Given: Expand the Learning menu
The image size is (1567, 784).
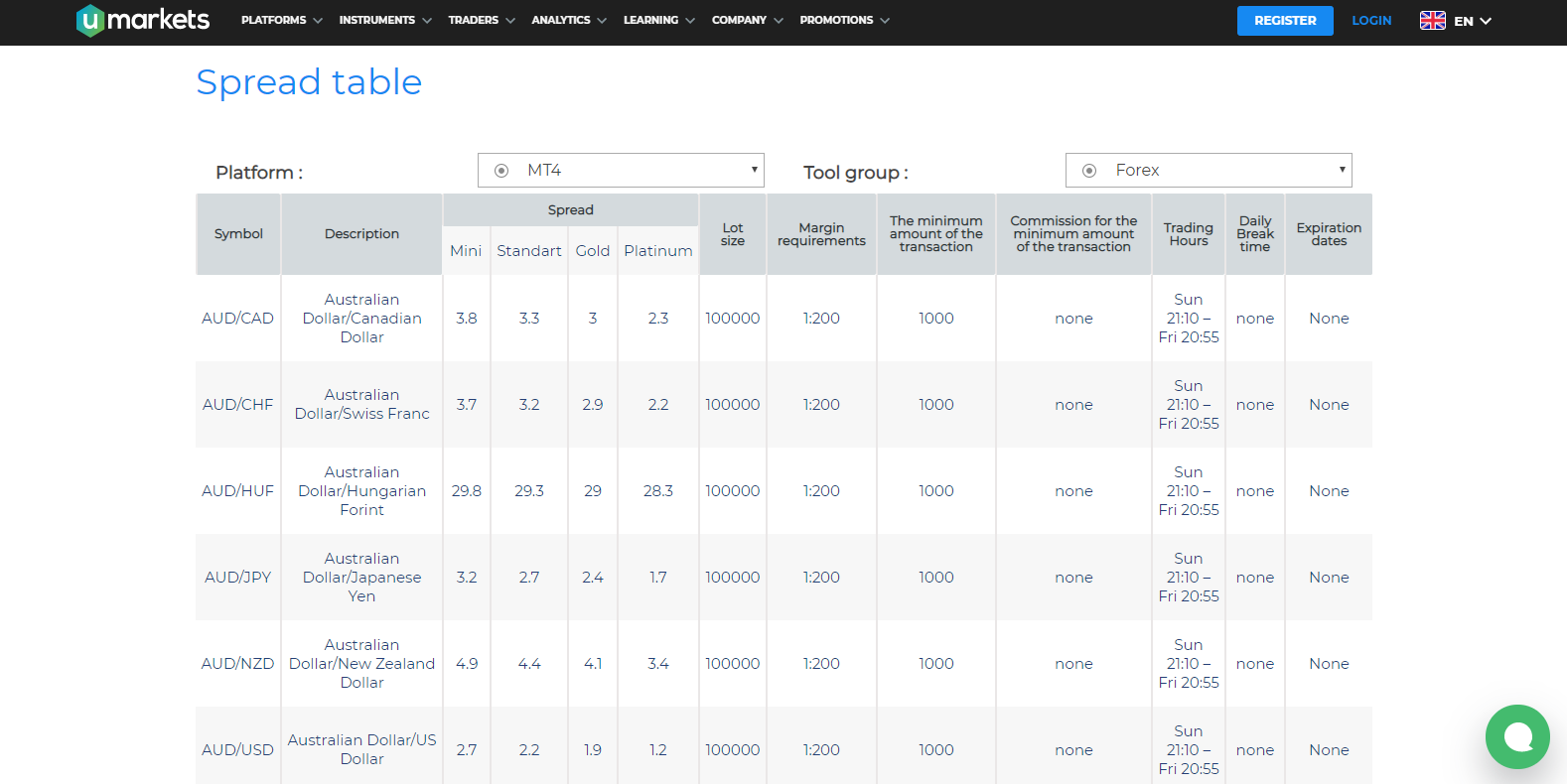Looking at the screenshot, I should 658,20.
